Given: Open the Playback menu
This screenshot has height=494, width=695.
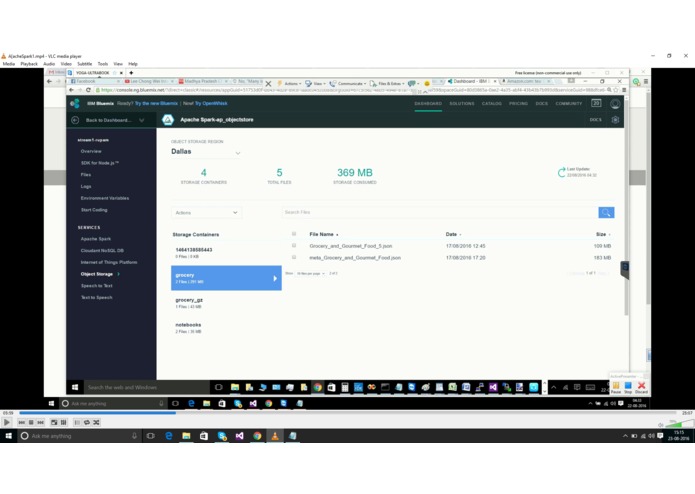Looking at the screenshot, I should [x=29, y=64].
